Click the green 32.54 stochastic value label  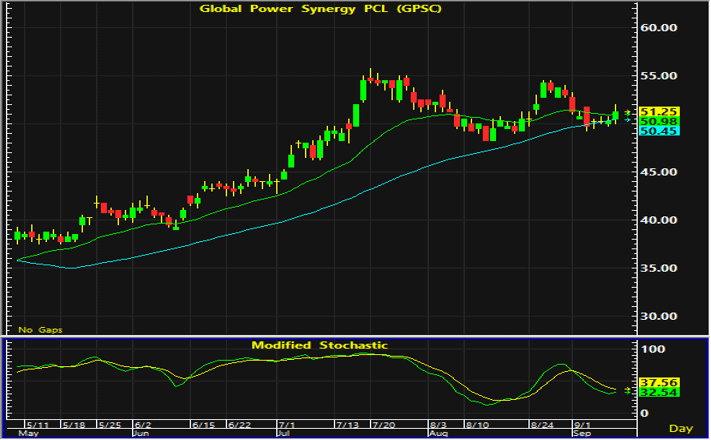[659, 392]
